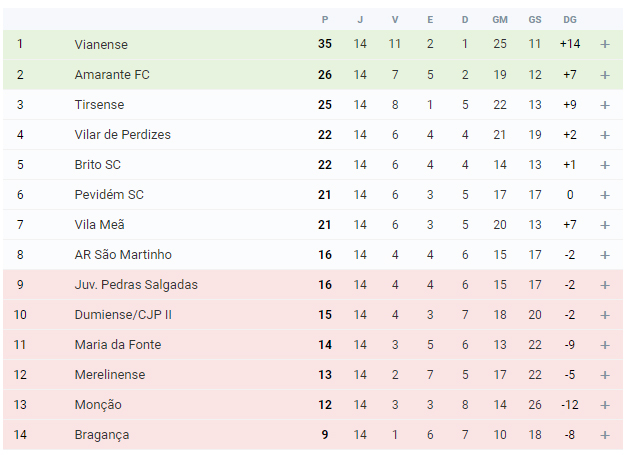This screenshot has height=455, width=628.
Task: Click plus icon on Dumiense/CJP II row
Action: coord(605,315)
